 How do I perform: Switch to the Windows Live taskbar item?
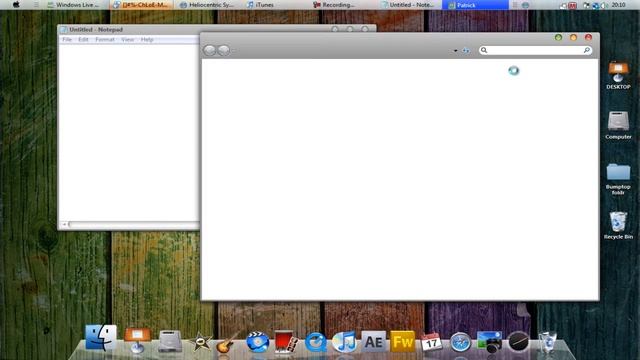tap(74, 5)
